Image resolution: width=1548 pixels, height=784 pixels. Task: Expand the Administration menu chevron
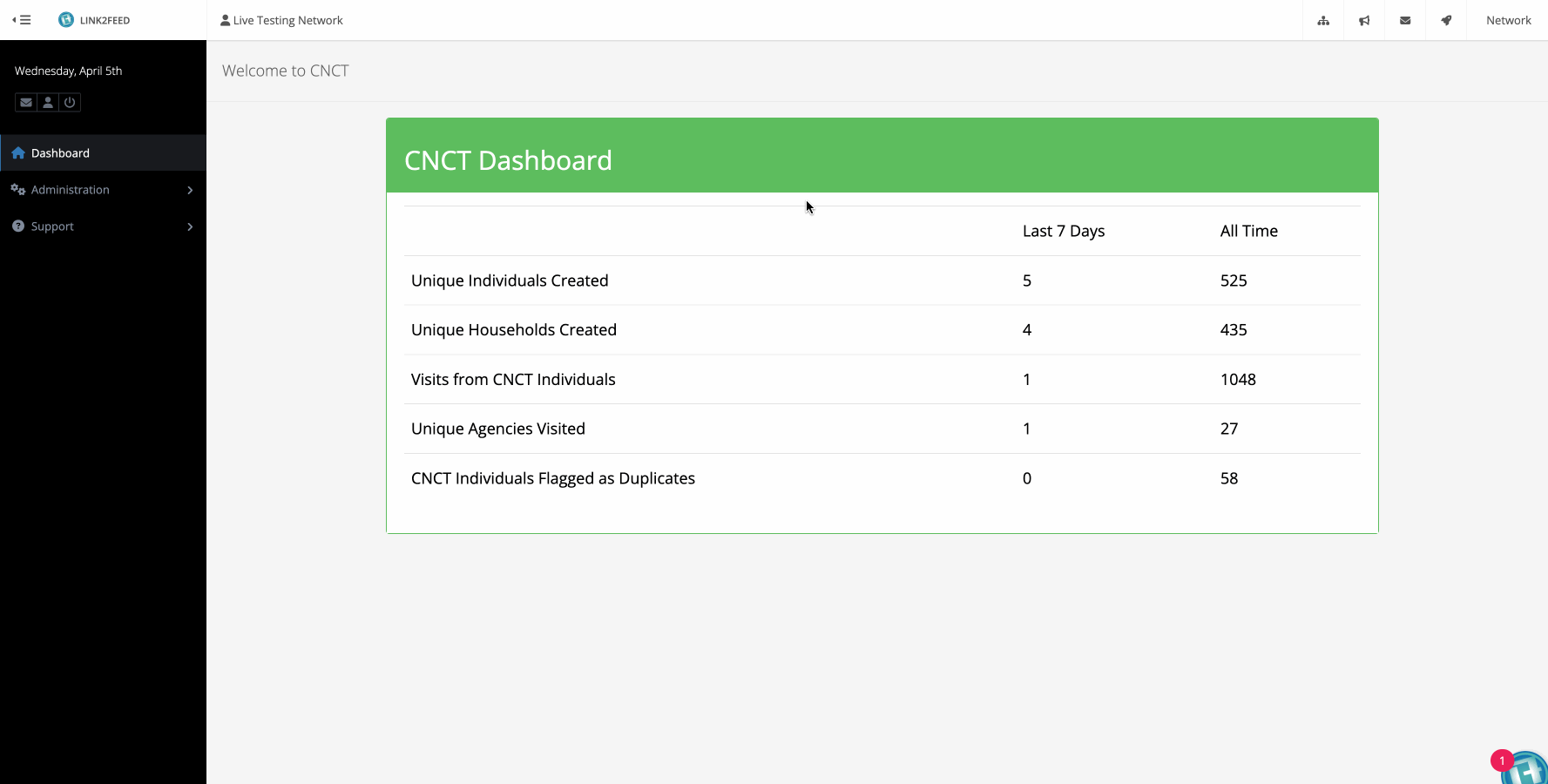point(190,190)
